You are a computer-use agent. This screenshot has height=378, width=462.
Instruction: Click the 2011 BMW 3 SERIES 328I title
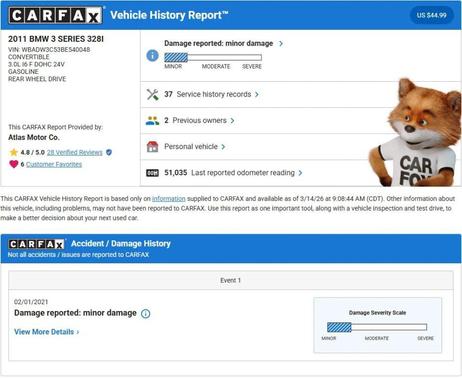coord(56,39)
